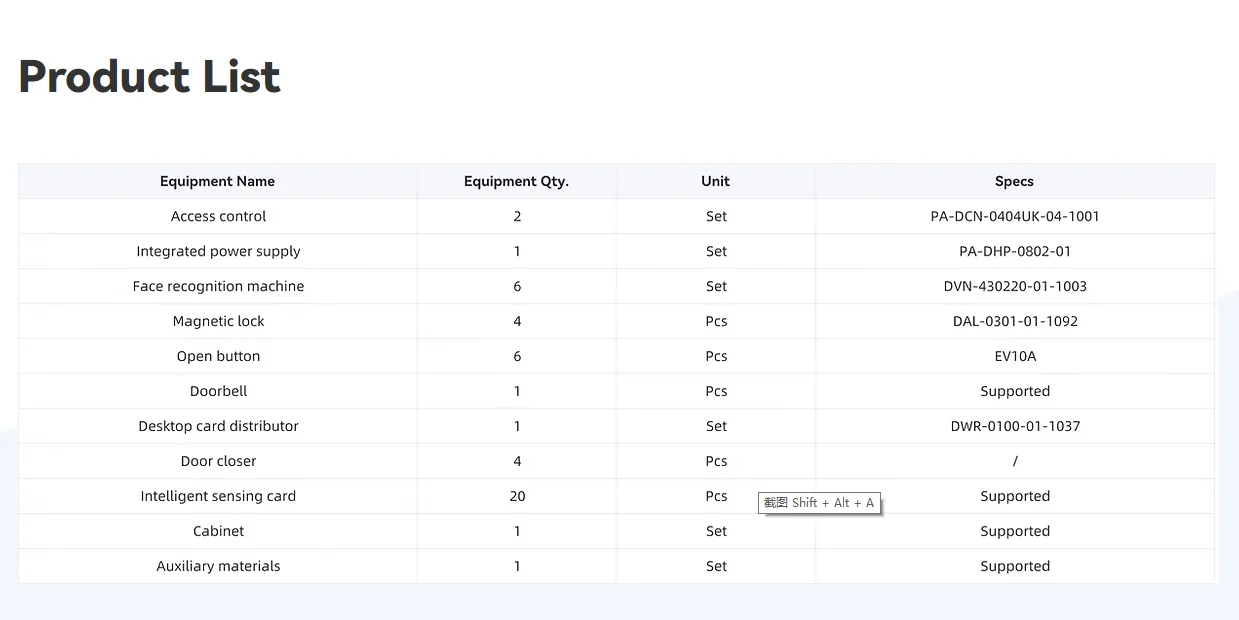This screenshot has width=1239, height=620.
Task: Click the Auxiliary materials cell
Action: tap(218, 566)
